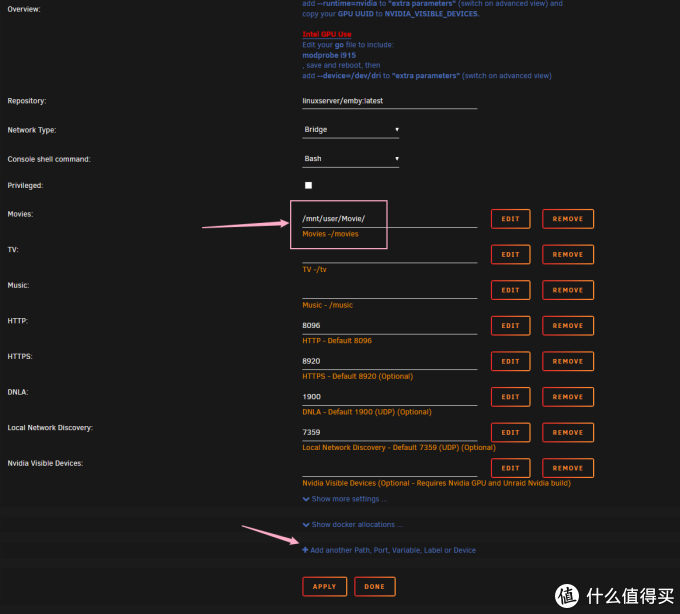The width and height of the screenshot is (680, 614).
Task: Remove the Music path entry
Action: (x=568, y=290)
